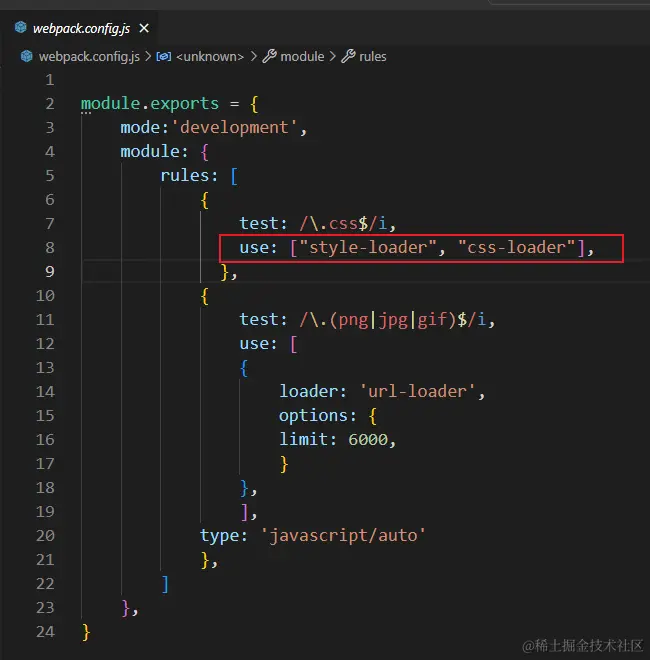Open the <unknown> breadcrumb segment
The height and width of the screenshot is (660, 650).
[210, 57]
